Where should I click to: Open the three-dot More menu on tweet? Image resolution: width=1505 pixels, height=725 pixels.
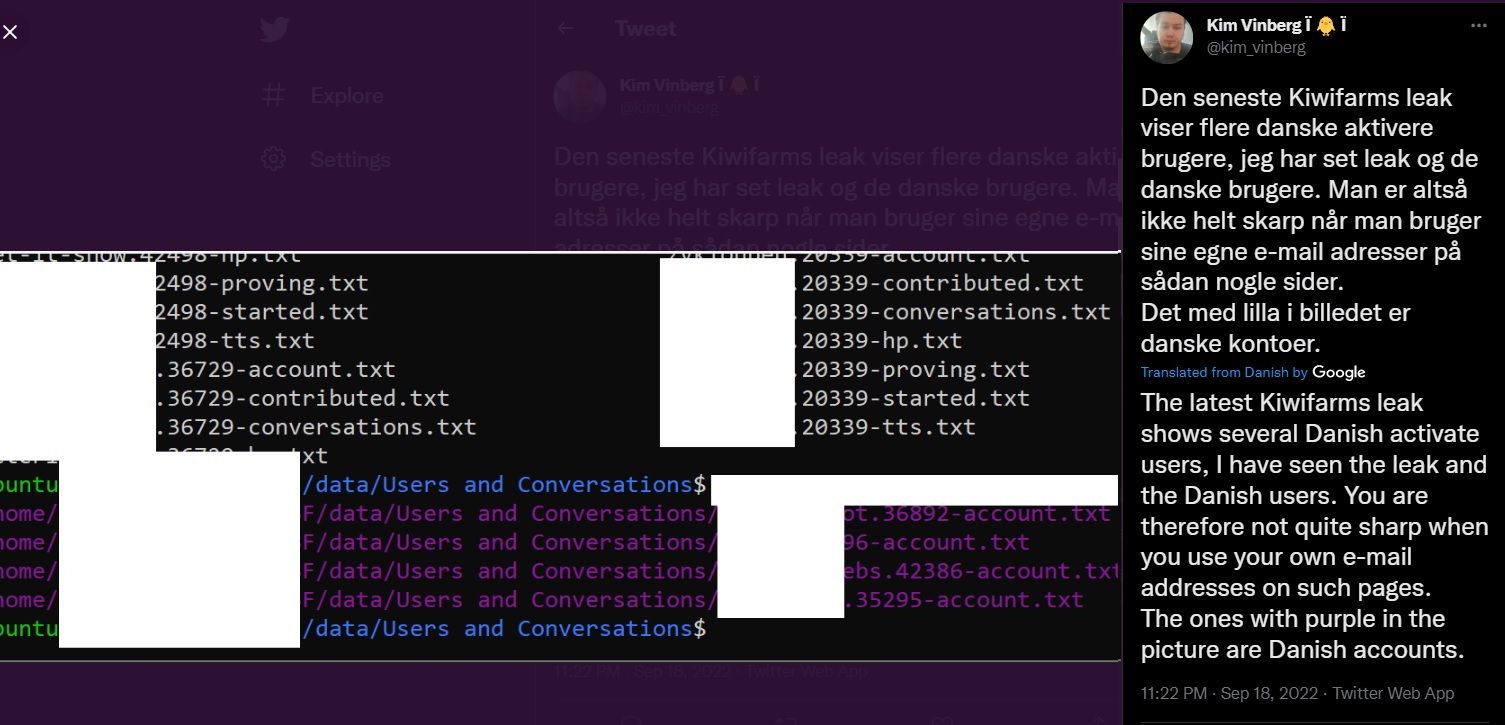click(x=1478, y=25)
